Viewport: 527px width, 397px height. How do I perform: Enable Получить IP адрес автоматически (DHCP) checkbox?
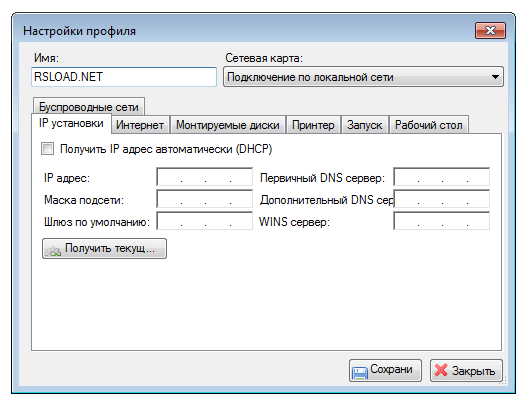pyautogui.click(x=47, y=149)
